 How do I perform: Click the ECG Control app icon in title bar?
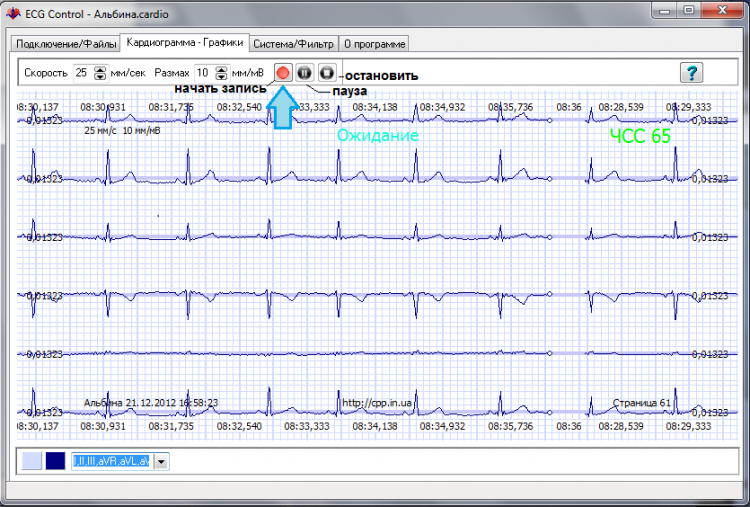click(13, 13)
